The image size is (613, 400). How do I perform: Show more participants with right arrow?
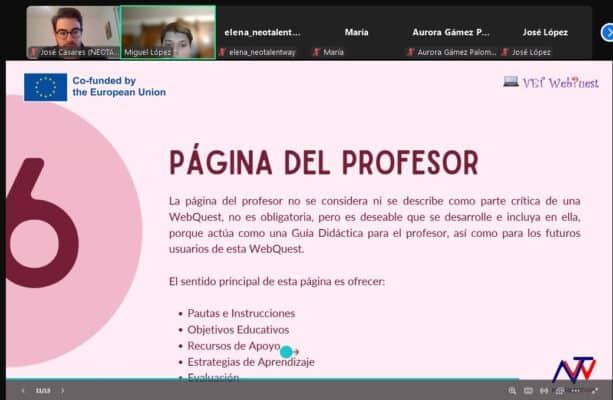click(606, 32)
